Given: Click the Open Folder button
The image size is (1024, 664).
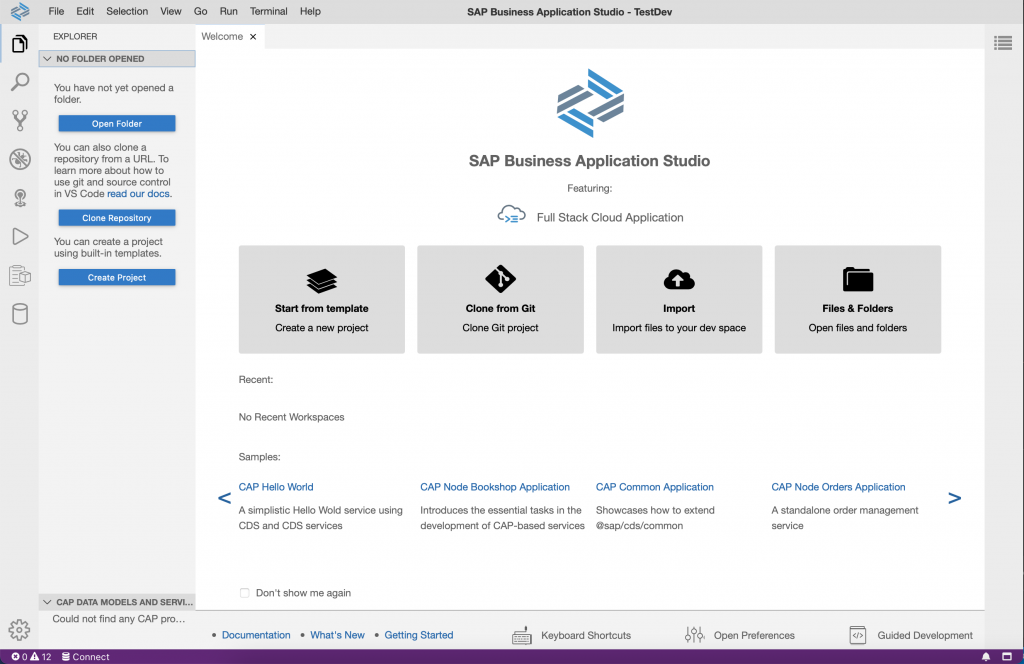Looking at the screenshot, I should [117, 123].
